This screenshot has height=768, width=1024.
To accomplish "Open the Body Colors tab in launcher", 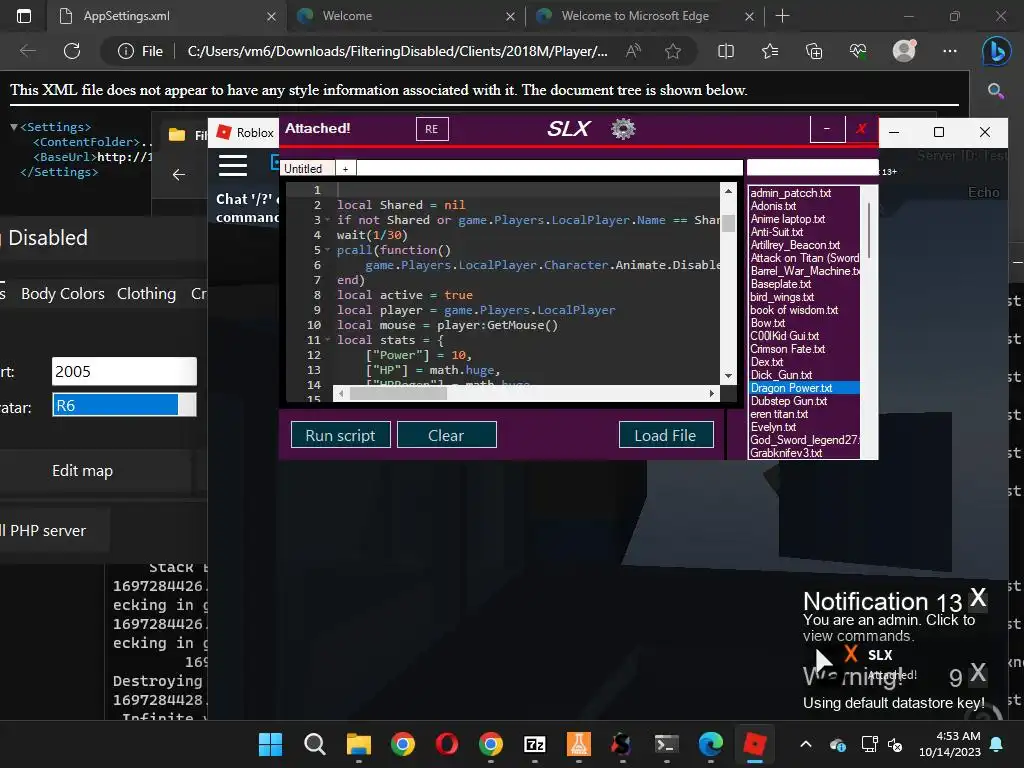I will point(63,294).
